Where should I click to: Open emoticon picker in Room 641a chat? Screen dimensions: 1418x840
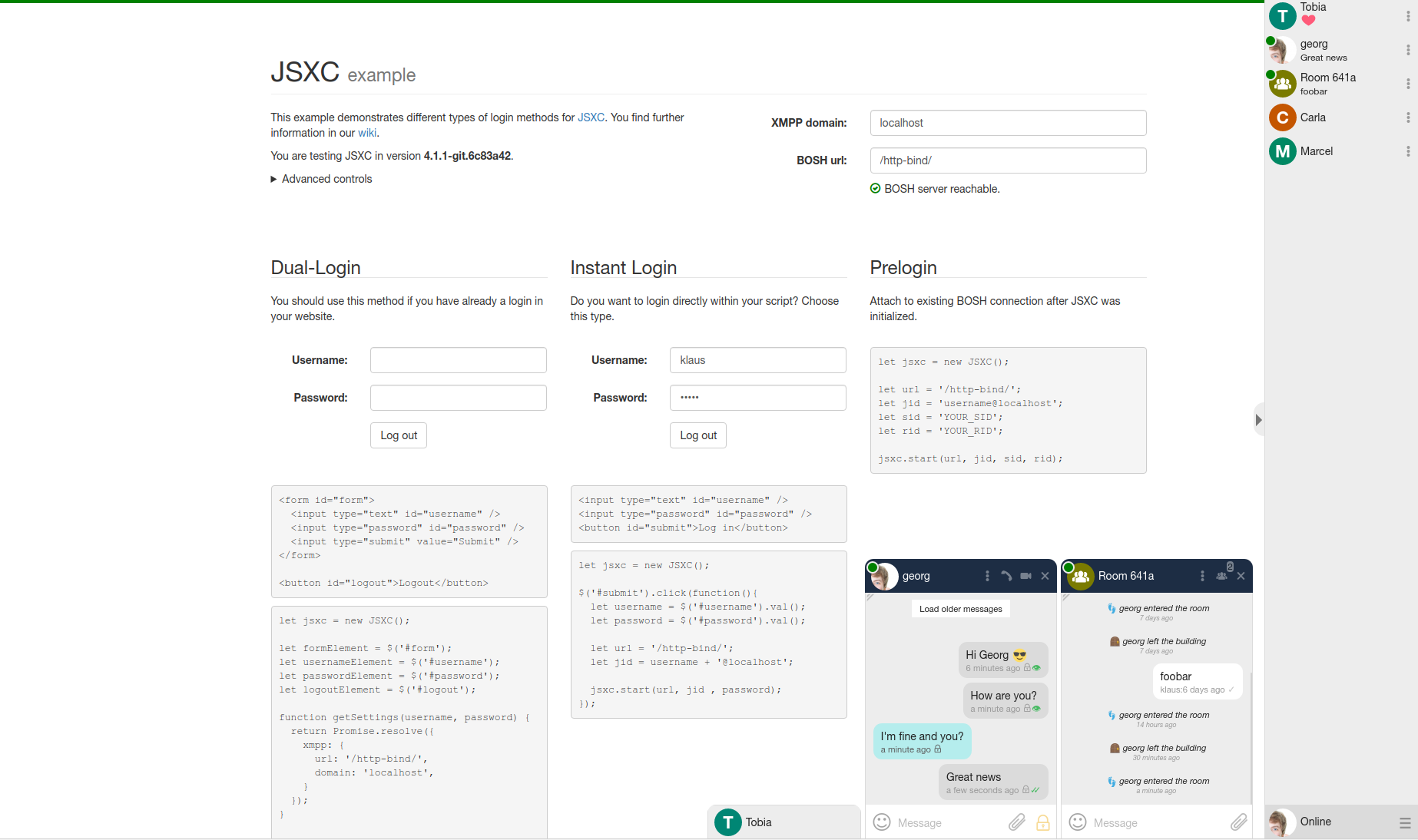[1078, 822]
